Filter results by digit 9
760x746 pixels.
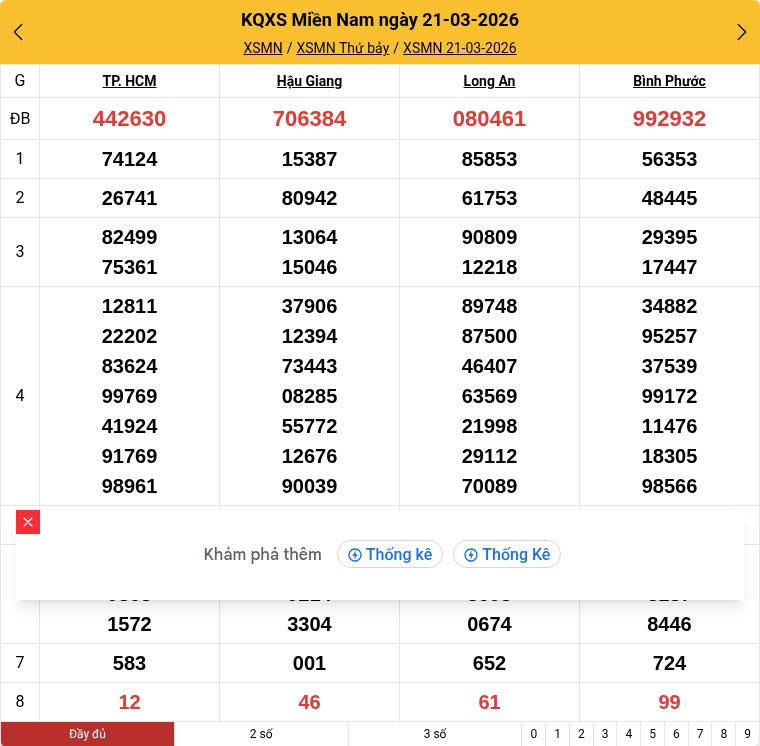tap(747, 734)
